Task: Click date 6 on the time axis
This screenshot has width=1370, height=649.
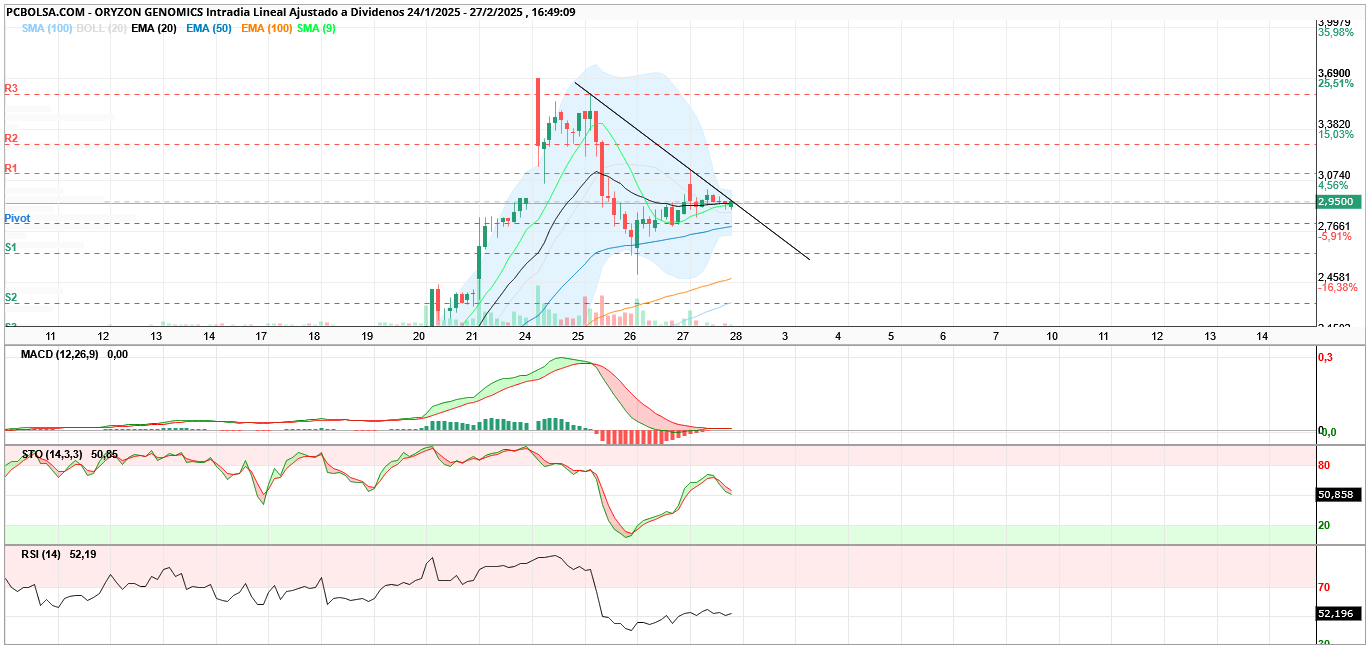Action: coord(943,337)
